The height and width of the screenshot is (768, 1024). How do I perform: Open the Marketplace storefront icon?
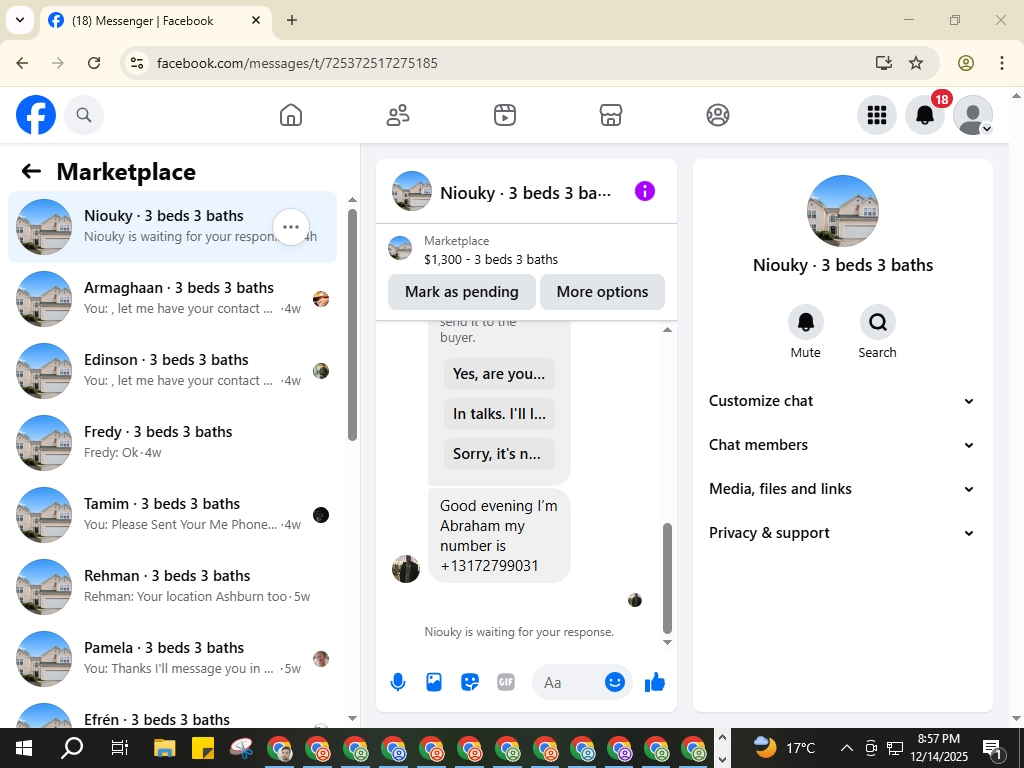coord(611,115)
